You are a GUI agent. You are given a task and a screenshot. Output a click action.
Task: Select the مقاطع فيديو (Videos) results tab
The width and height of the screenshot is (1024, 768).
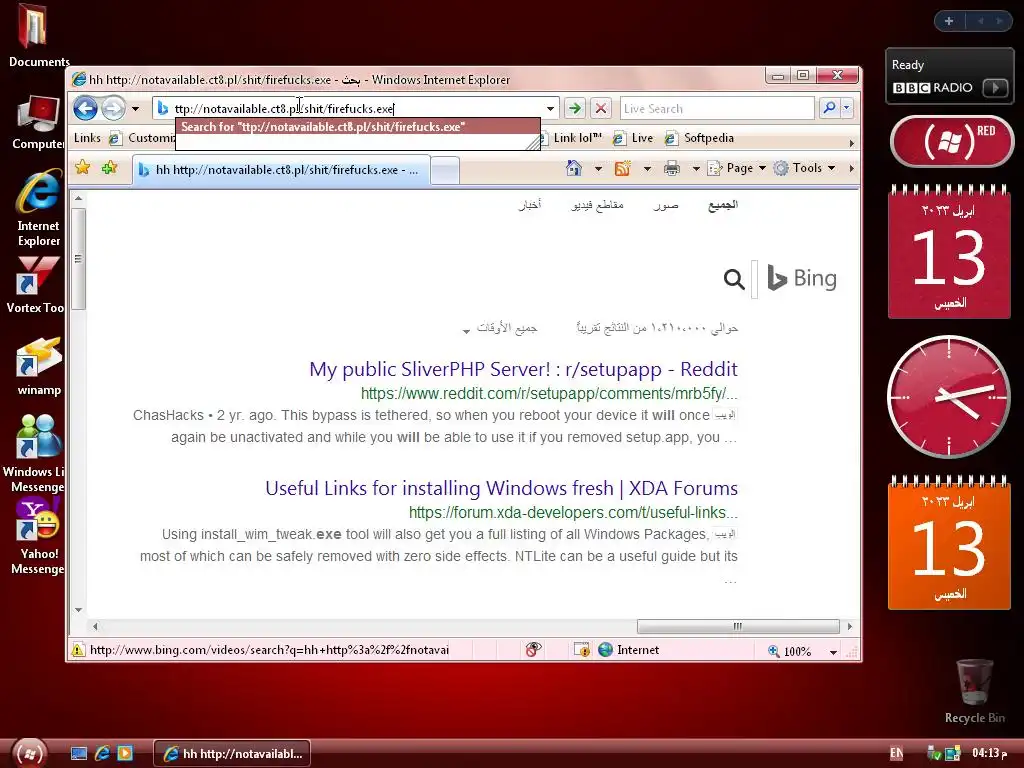point(597,206)
